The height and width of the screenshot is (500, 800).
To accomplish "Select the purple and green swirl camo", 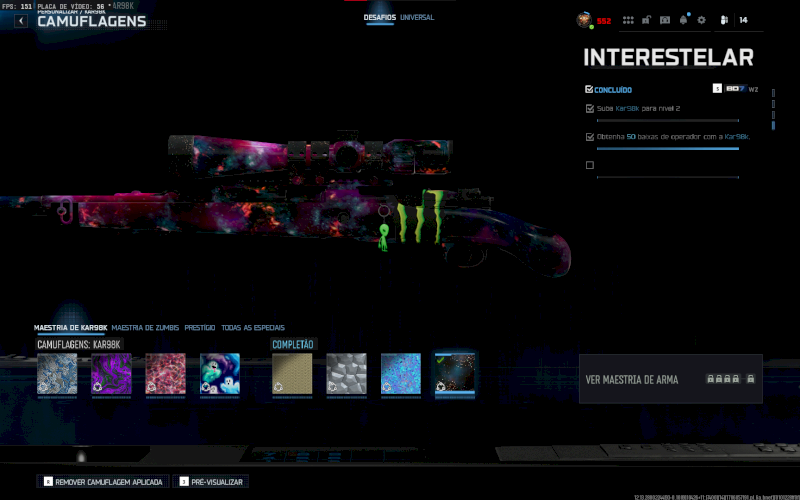I will [111, 374].
